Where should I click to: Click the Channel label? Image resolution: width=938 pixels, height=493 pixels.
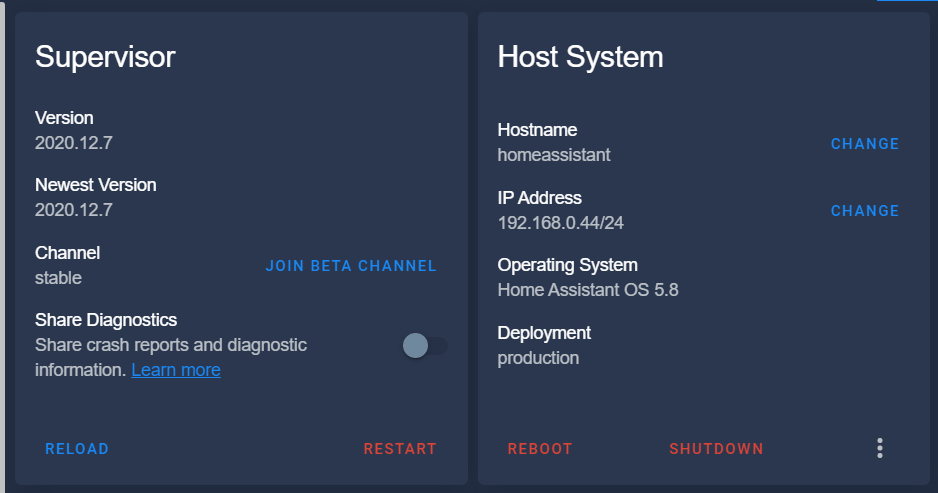(67, 252)
